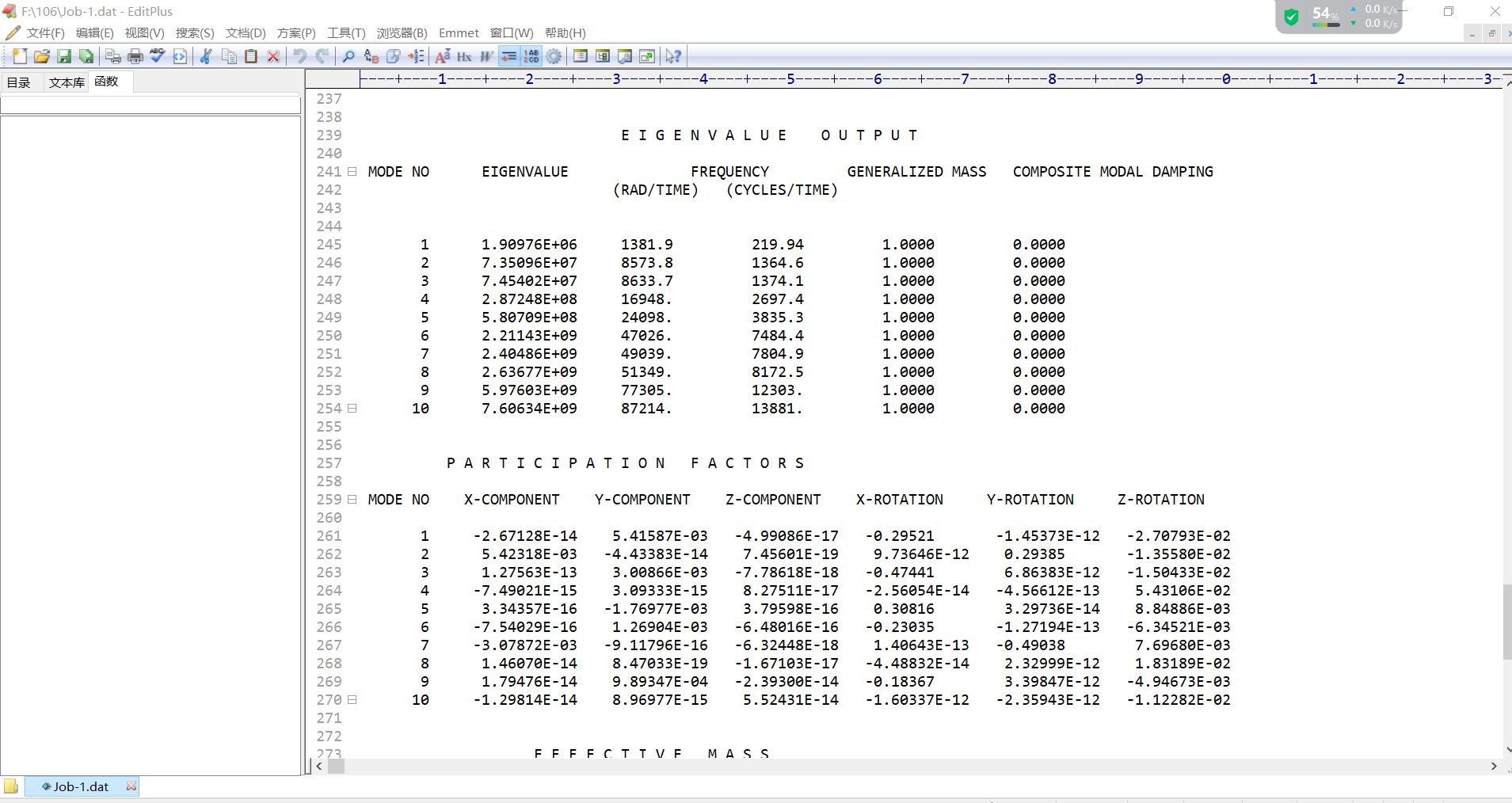Image resolution: width=1512 pixels, height=803 pixels.
Task: Click the Undo arrow icon
Action: (x=300, y=56)
